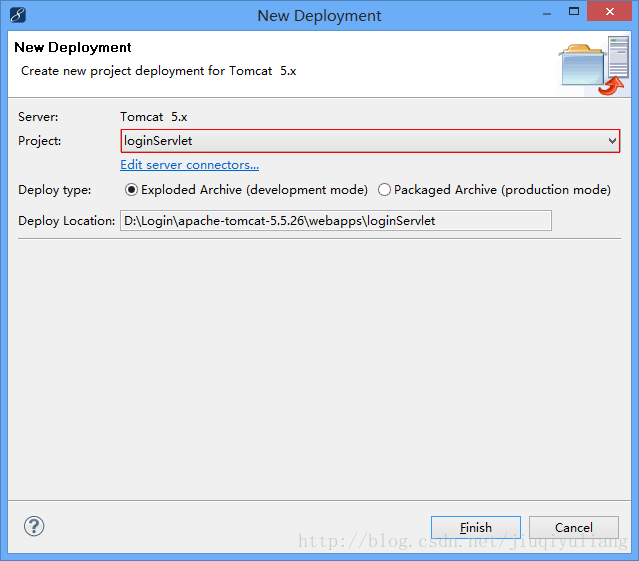Click into the Deploy Location path field
This screenshot has height=561, width=639.
click(x=336, y=220)
